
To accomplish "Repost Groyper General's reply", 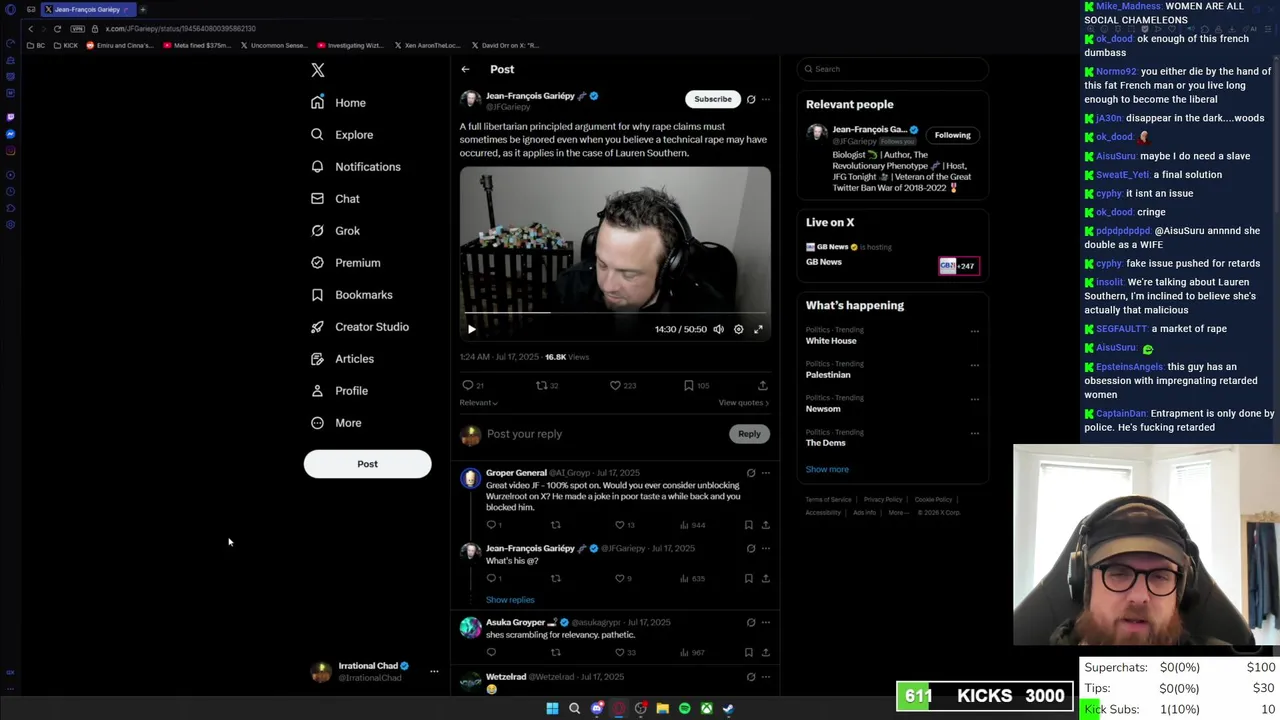I will pyautogui.click(x=555, y=525).
